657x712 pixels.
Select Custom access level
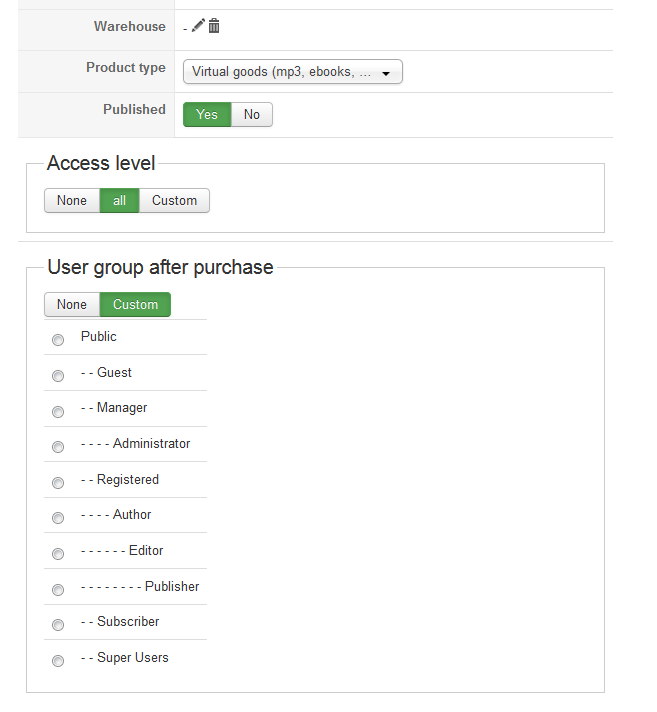(x=174, y=201)
